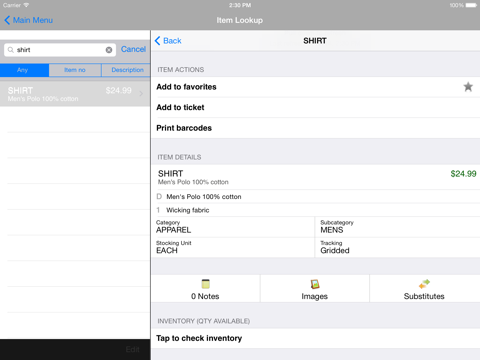The image size is (480, 360).
Task: Cancel the item search
Action: 133,49
